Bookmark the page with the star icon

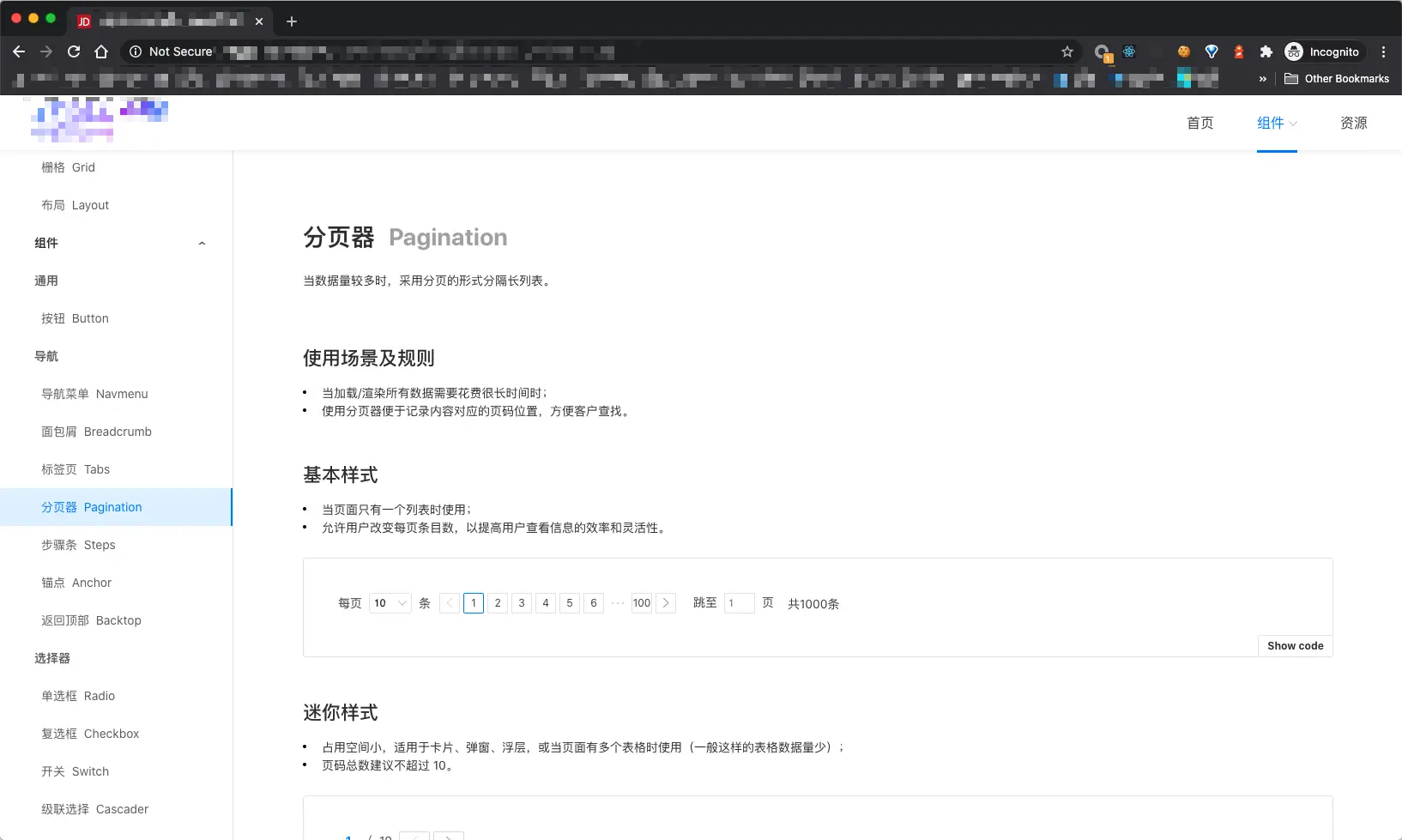(1067, 51)
